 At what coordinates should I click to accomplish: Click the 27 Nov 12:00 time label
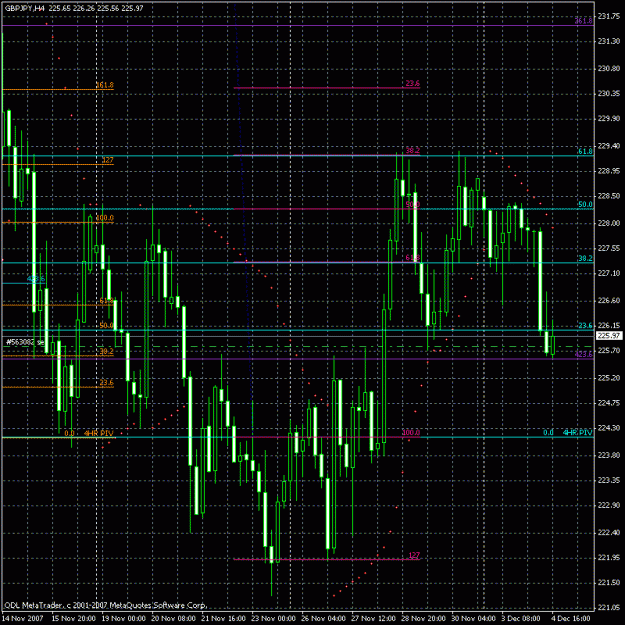click(x=373, y=619)
